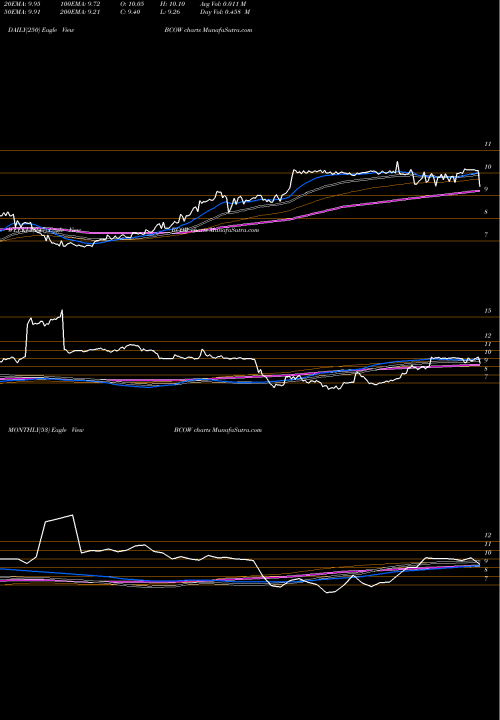Select the high price H: 10.10
The height and width of the screenshot is (720, 500).
tap(173, 4)
